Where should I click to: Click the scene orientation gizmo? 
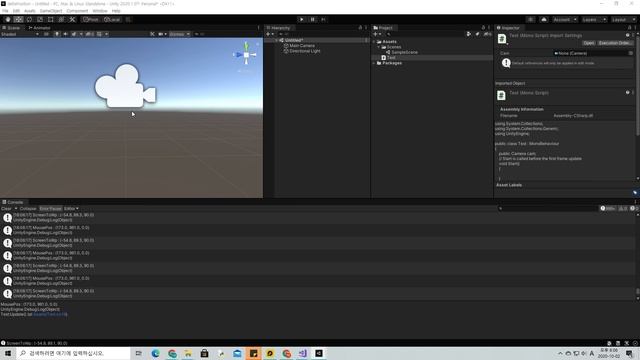tap(246, 54)
